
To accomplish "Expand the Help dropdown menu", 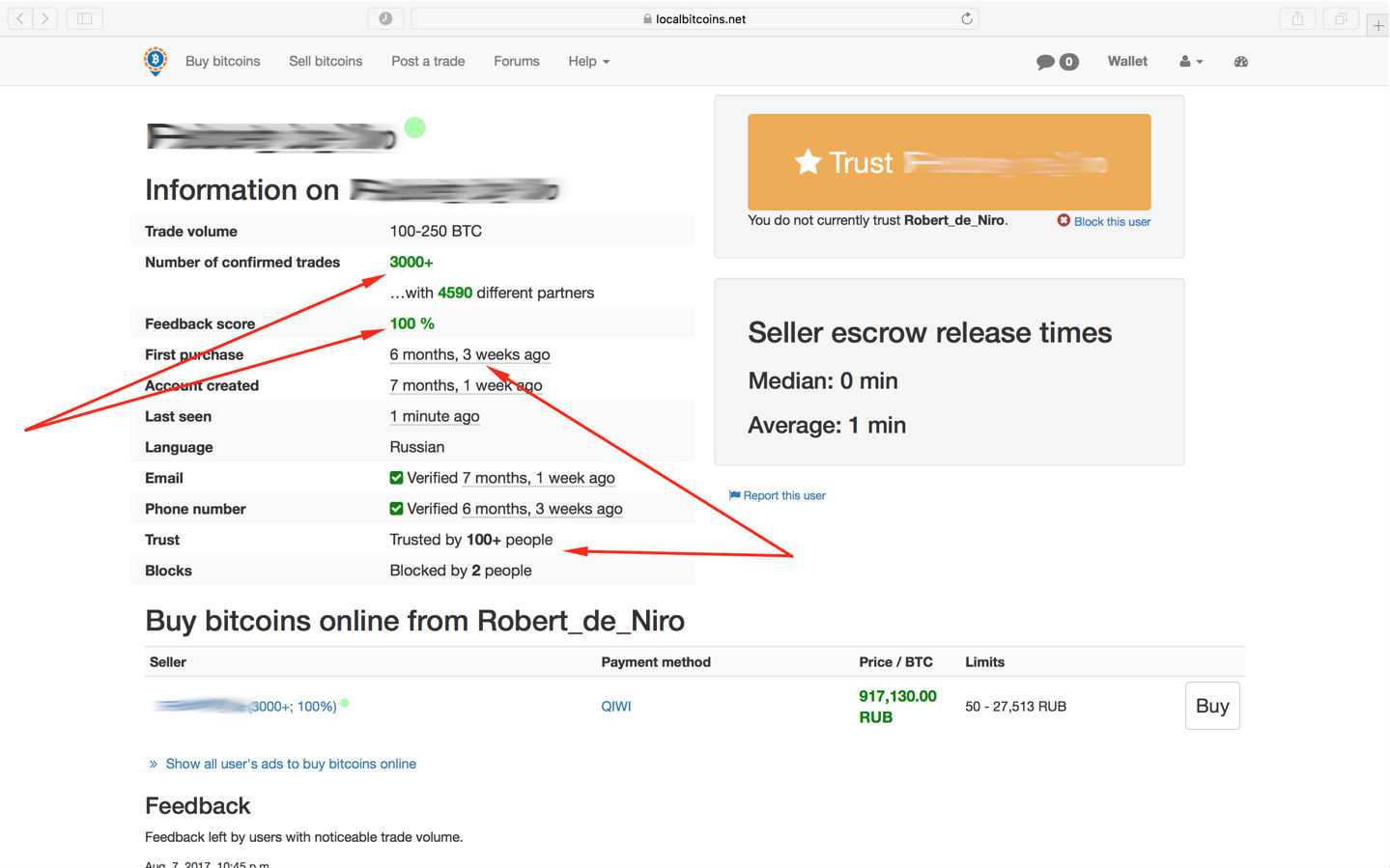I will pyautogui.click(x=588, y=61).
